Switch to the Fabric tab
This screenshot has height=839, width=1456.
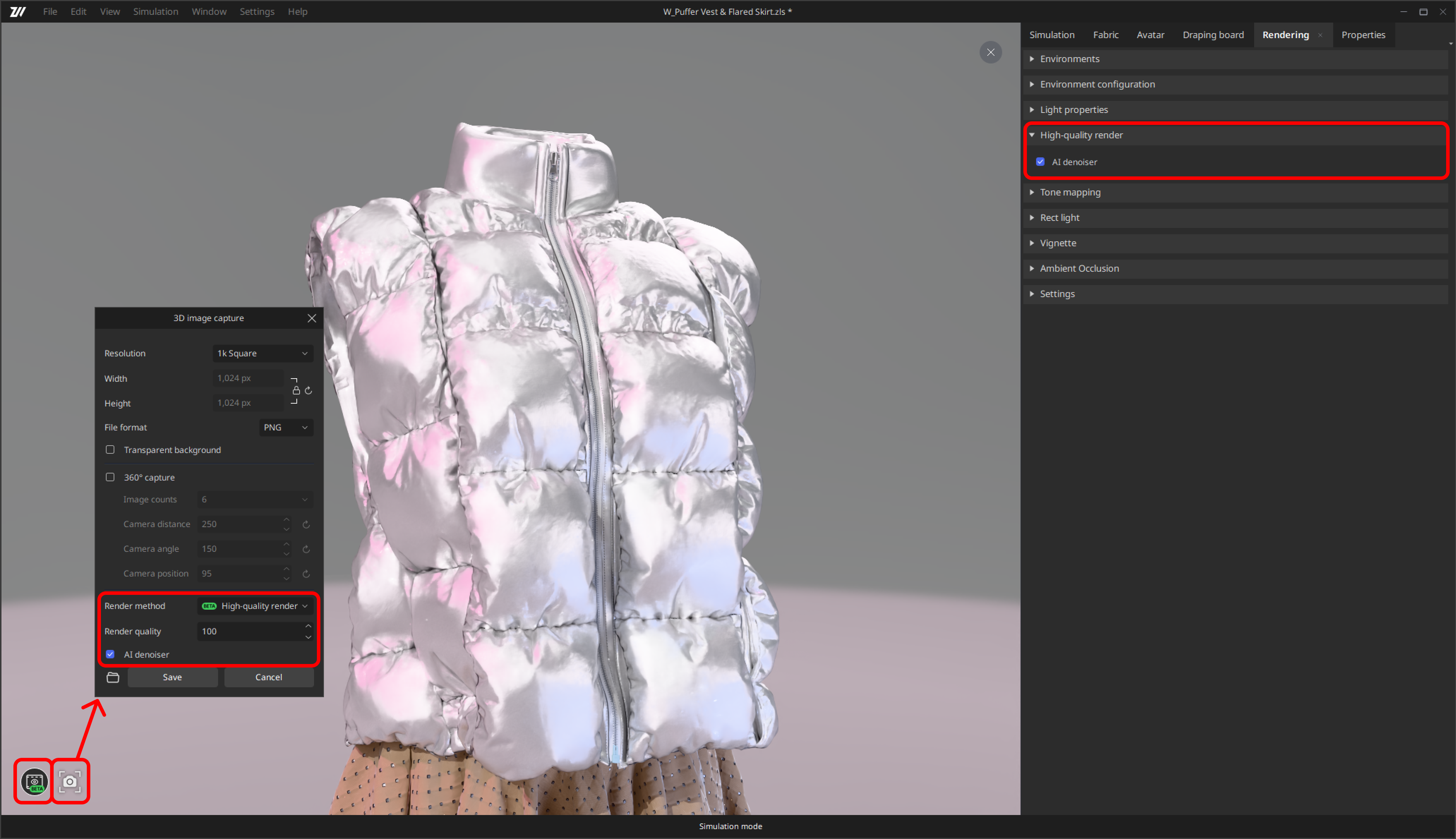coord(1105,35)
